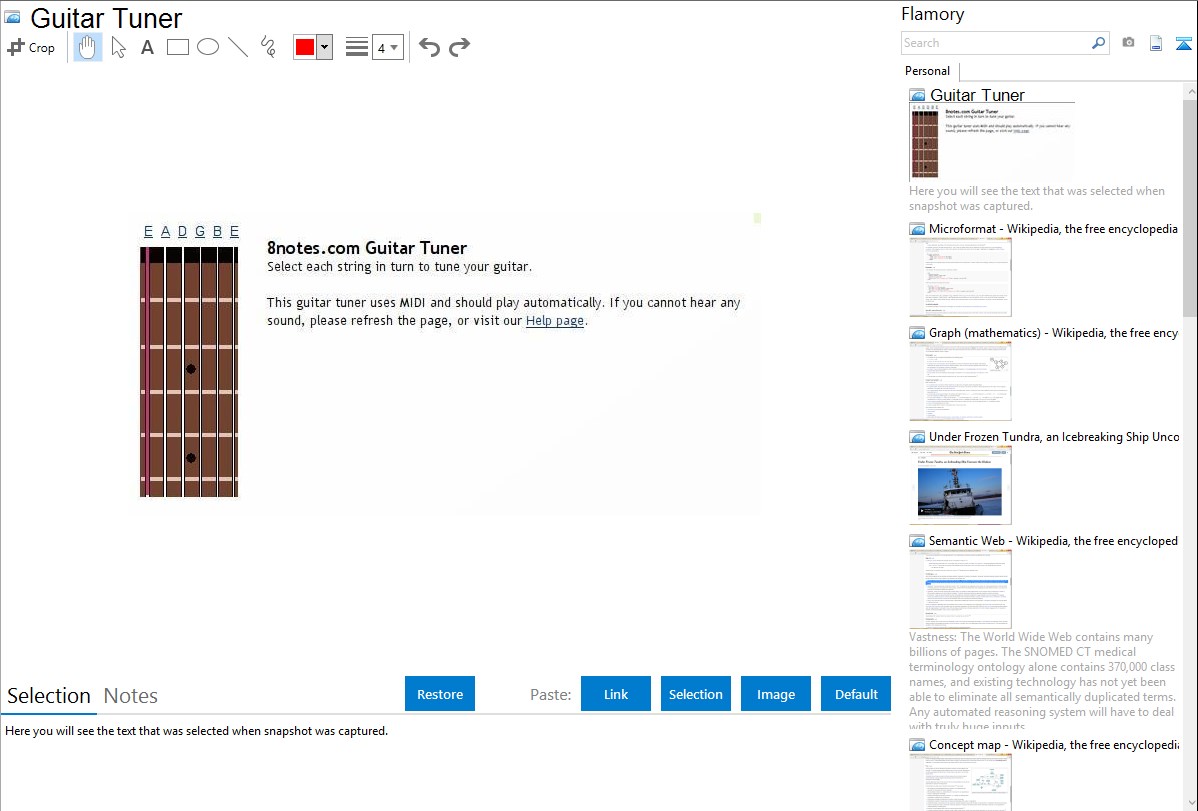This screenshot has width=1198, height=811.
Task: Click the icon beside Microformat title
Action: [x=918, y=229]
